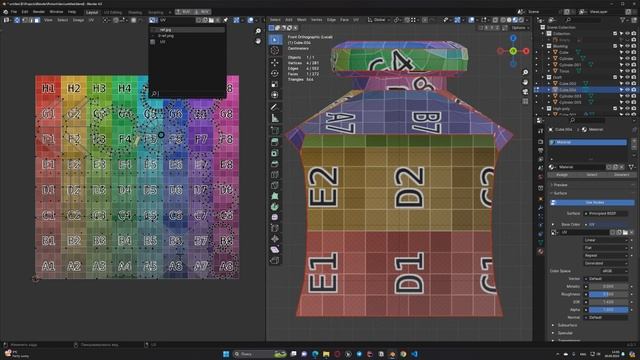Click the Deselect button in material panel

(x=621, y=175)
